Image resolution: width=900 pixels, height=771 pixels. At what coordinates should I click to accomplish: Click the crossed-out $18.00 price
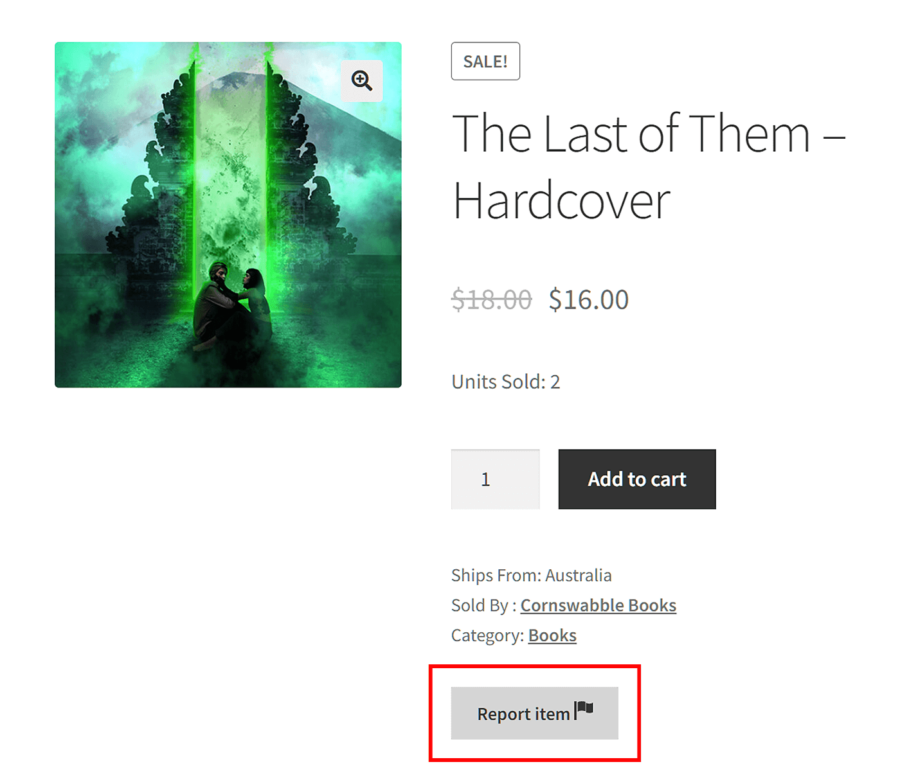tap(491, 300)
